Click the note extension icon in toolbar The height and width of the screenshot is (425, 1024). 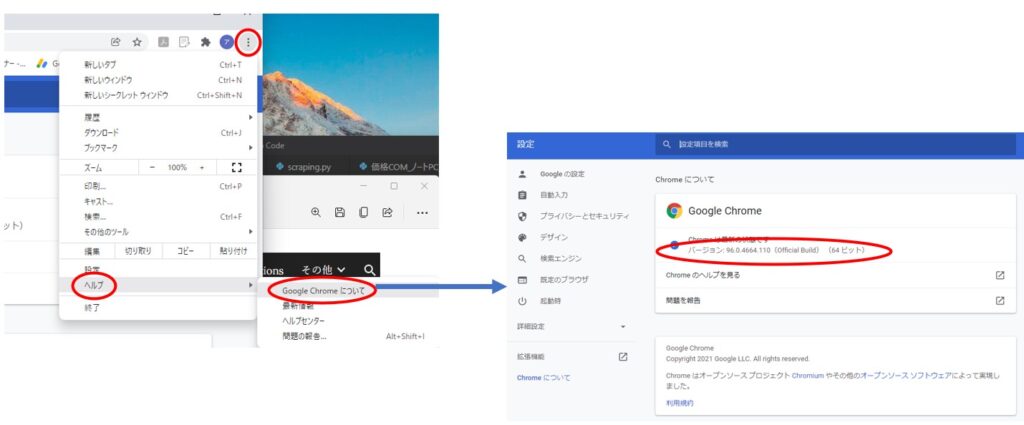pos(184,42)
